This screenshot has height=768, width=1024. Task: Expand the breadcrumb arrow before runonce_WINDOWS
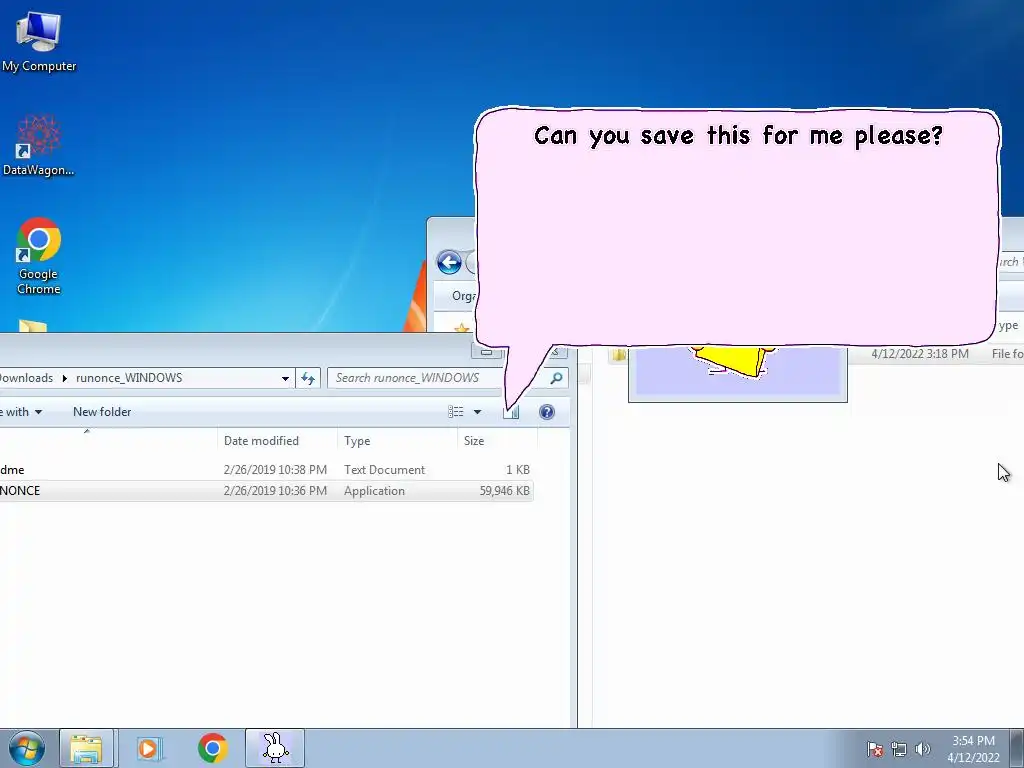coord(65,378)
